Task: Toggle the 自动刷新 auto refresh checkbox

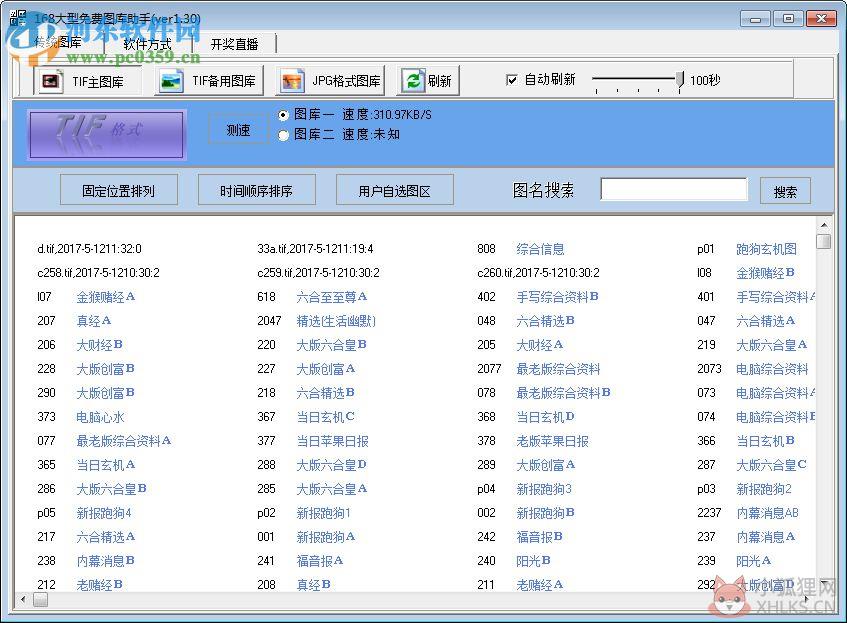Action: pos(511,80)
